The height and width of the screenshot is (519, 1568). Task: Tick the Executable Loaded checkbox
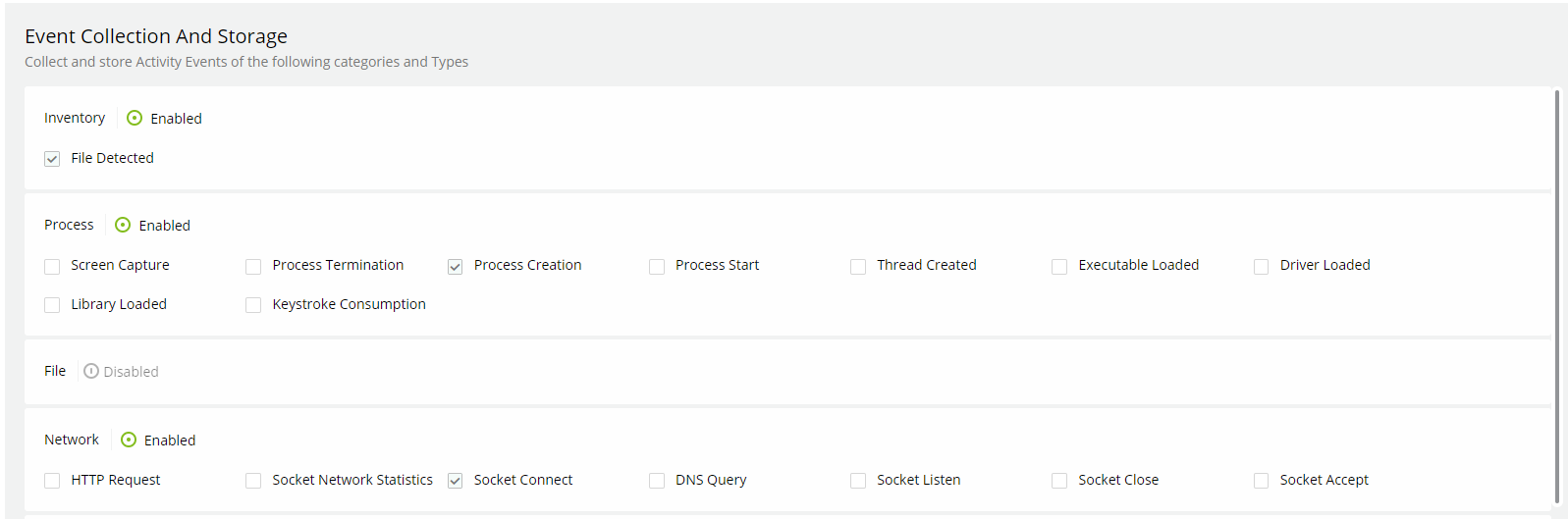tap(1059, 266)
